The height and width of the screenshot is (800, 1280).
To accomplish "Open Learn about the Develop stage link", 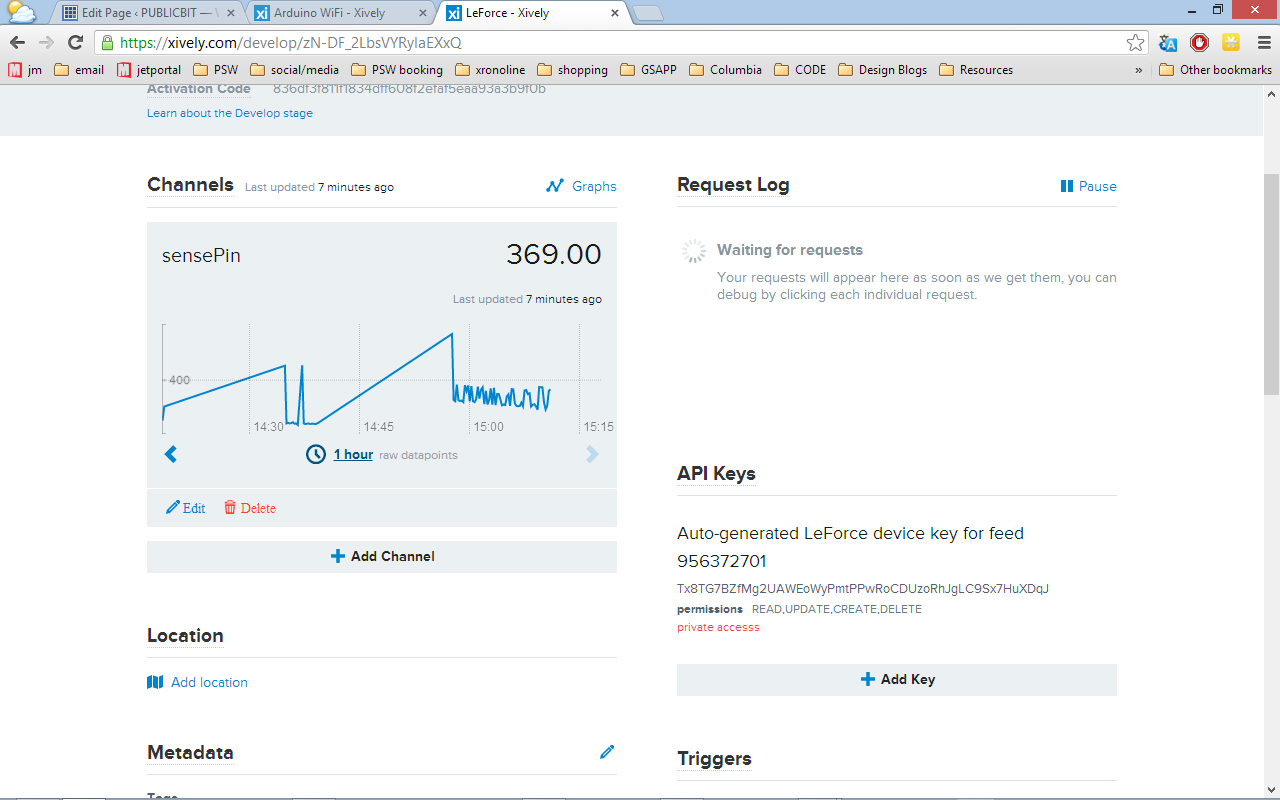I will click(230, 113).
